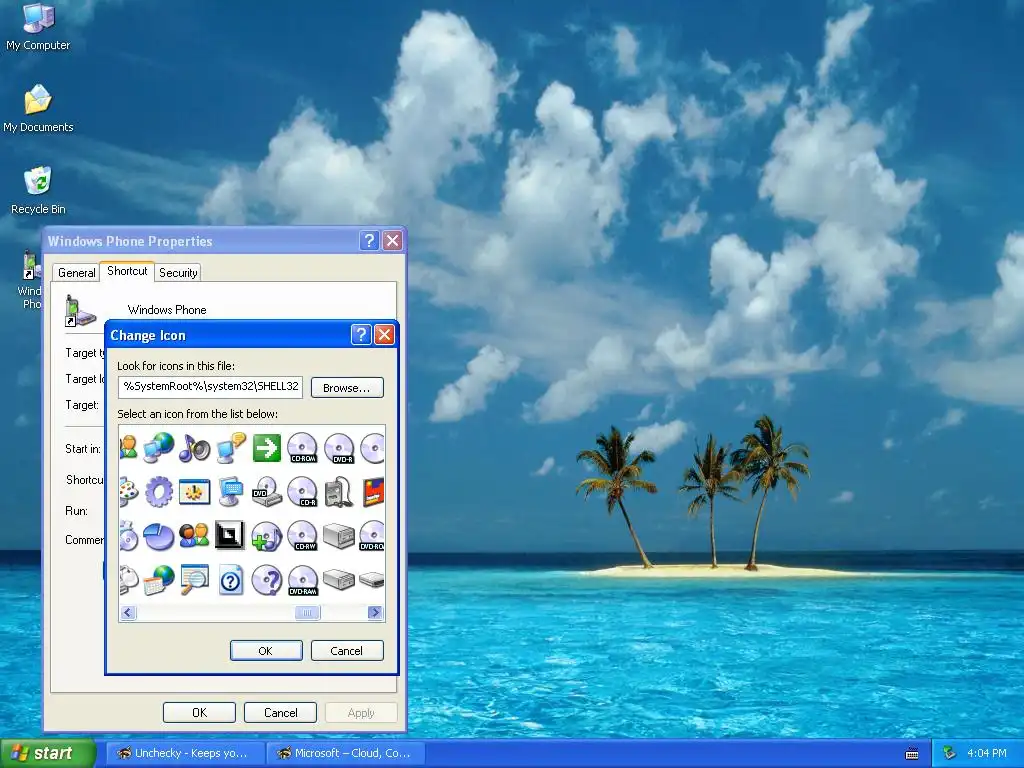Select the disc with question mark icon

[x=266, y=580]
